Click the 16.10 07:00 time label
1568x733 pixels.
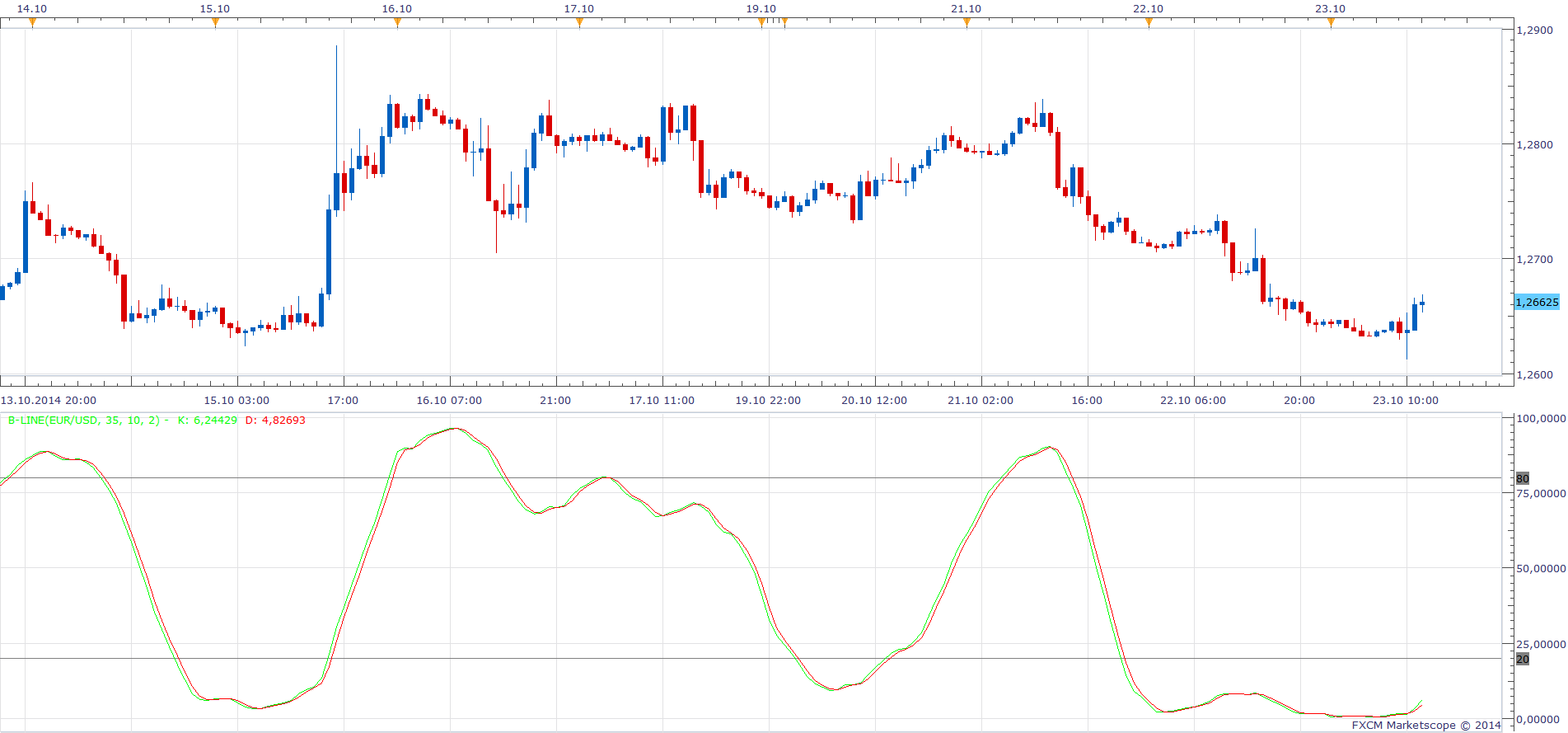point(449,401)
